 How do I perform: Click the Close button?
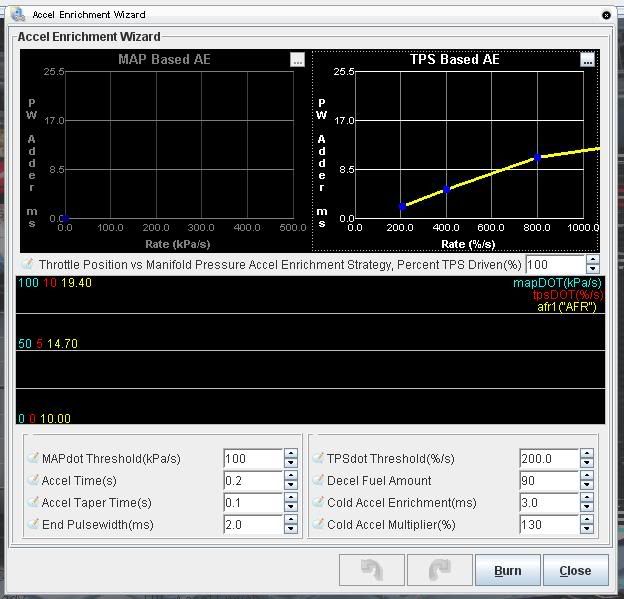[x=575, y=570]
